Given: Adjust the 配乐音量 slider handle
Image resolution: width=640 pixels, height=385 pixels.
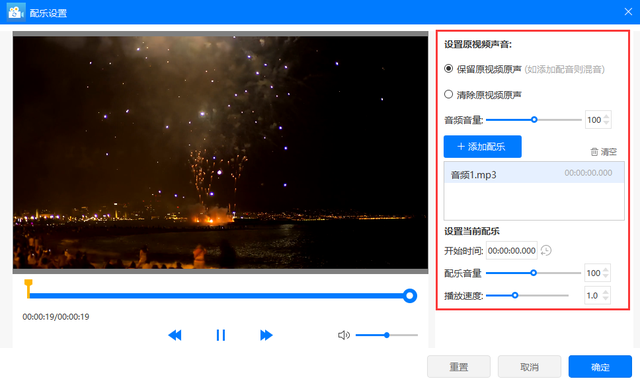Looking at the screenshot, I should click(533, 273).
